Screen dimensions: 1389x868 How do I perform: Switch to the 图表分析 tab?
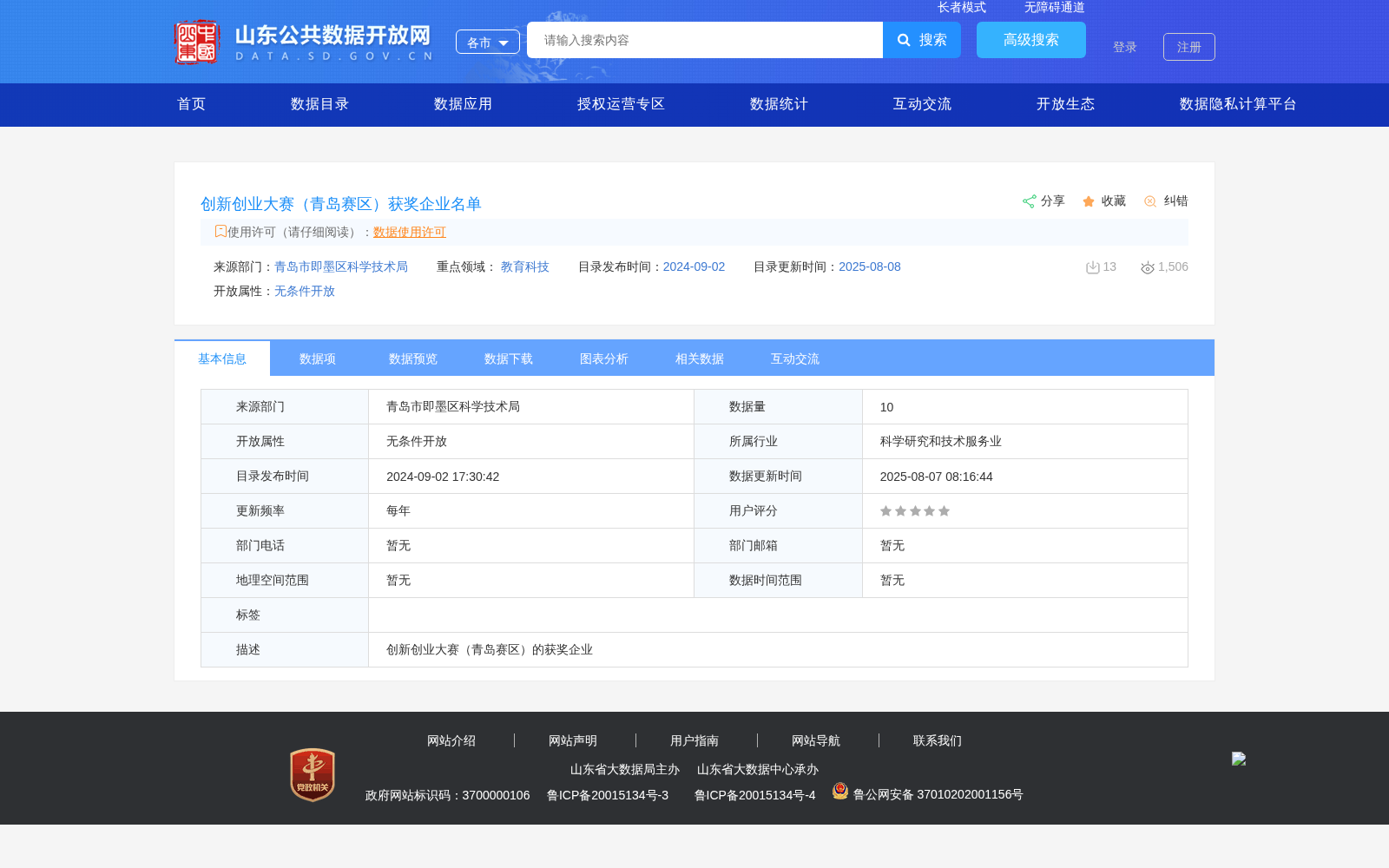pyautogui.click(x=604, y=358)
